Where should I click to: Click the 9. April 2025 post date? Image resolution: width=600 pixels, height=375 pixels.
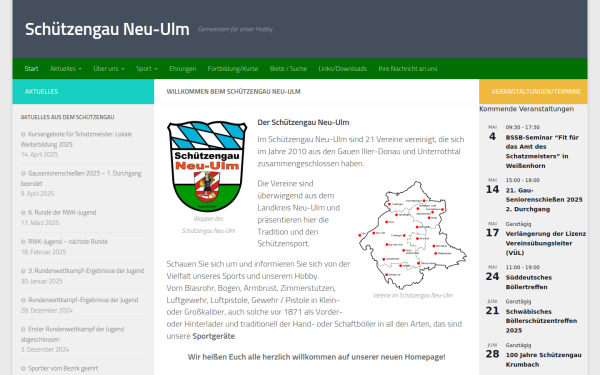point(37,194)
